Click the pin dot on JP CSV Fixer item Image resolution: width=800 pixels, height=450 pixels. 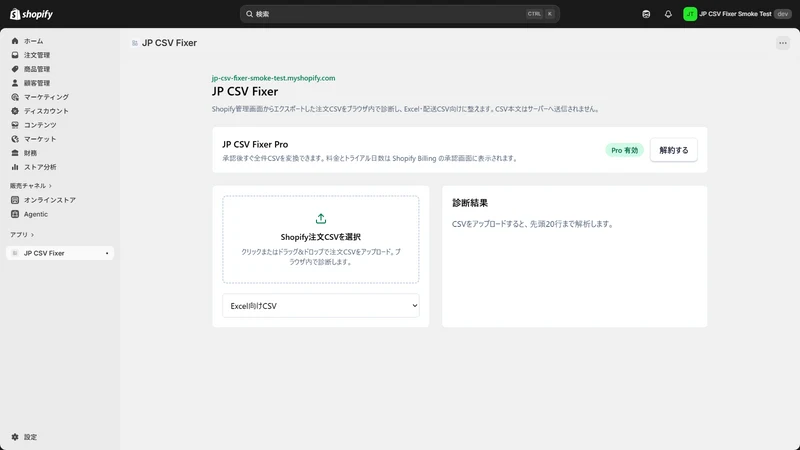click(107, 253)
